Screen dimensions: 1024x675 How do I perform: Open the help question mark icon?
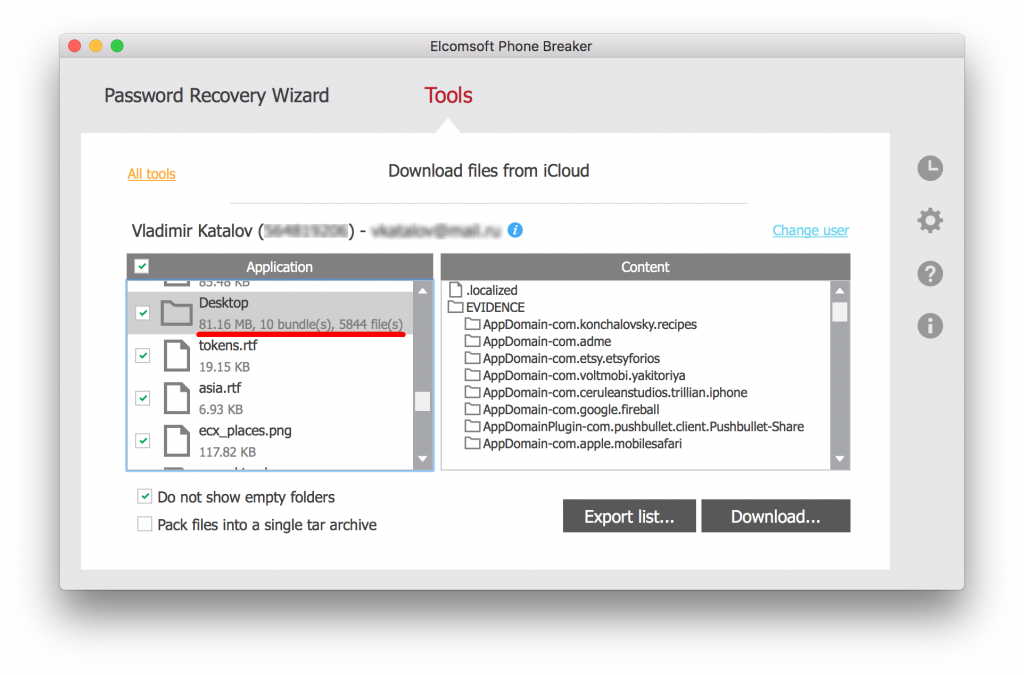point(930,274)
